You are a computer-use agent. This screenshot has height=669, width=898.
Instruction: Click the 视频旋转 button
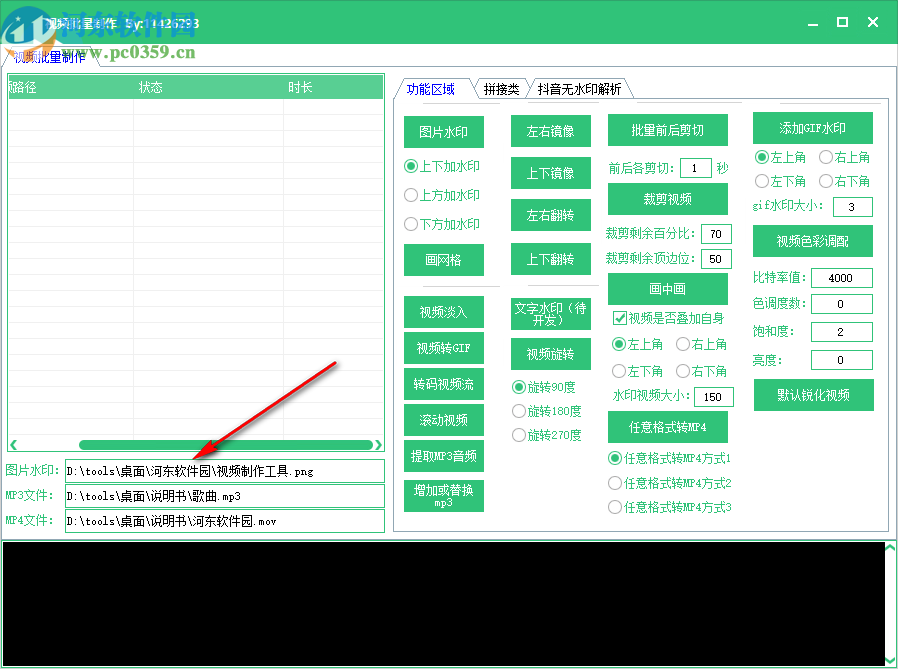pos(550,354)
